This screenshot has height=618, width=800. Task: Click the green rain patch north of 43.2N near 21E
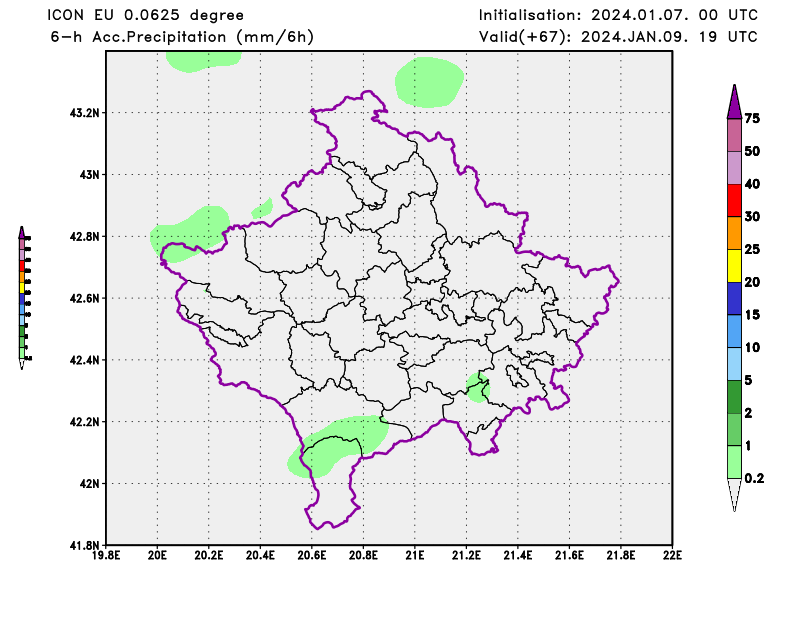pos(429,82)
